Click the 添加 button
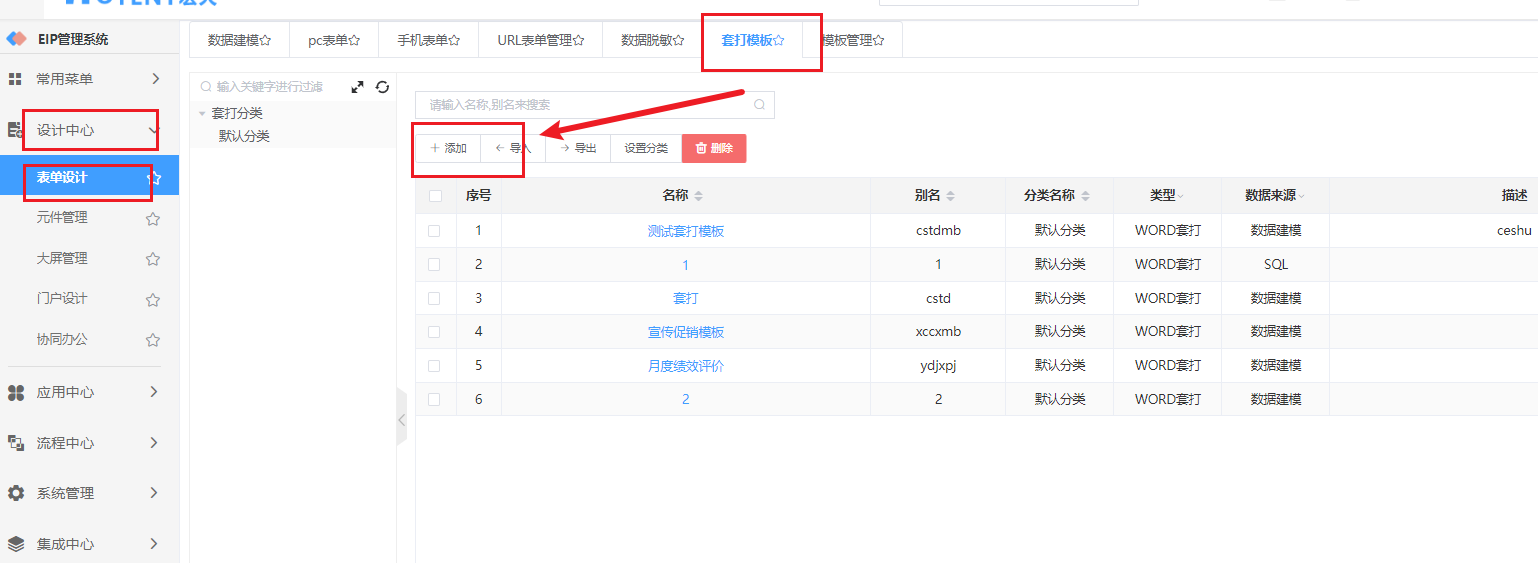The width and height of the screenshot is (1538, 563). [448, 148]
